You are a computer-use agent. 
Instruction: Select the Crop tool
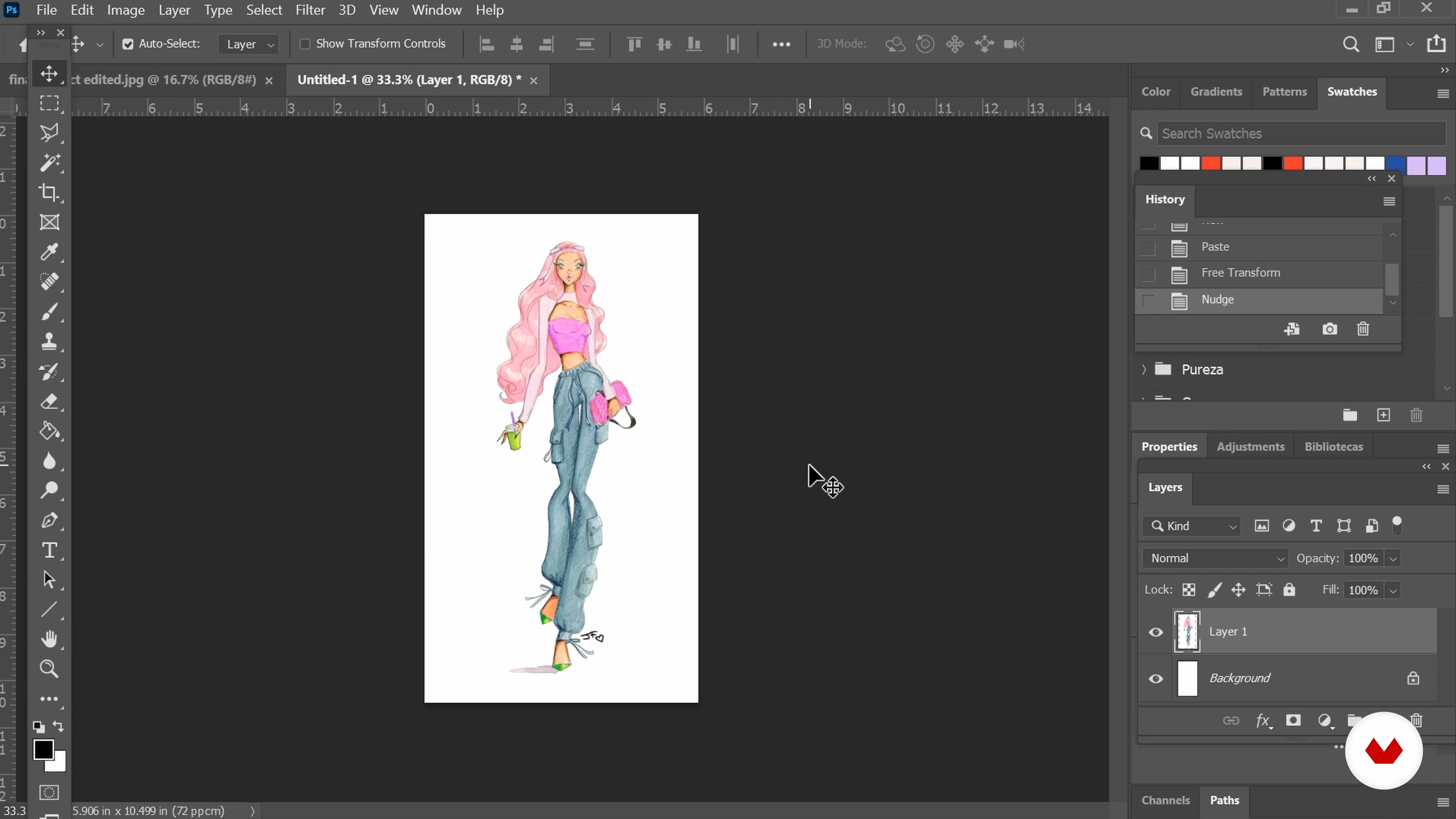click(49, 193)
